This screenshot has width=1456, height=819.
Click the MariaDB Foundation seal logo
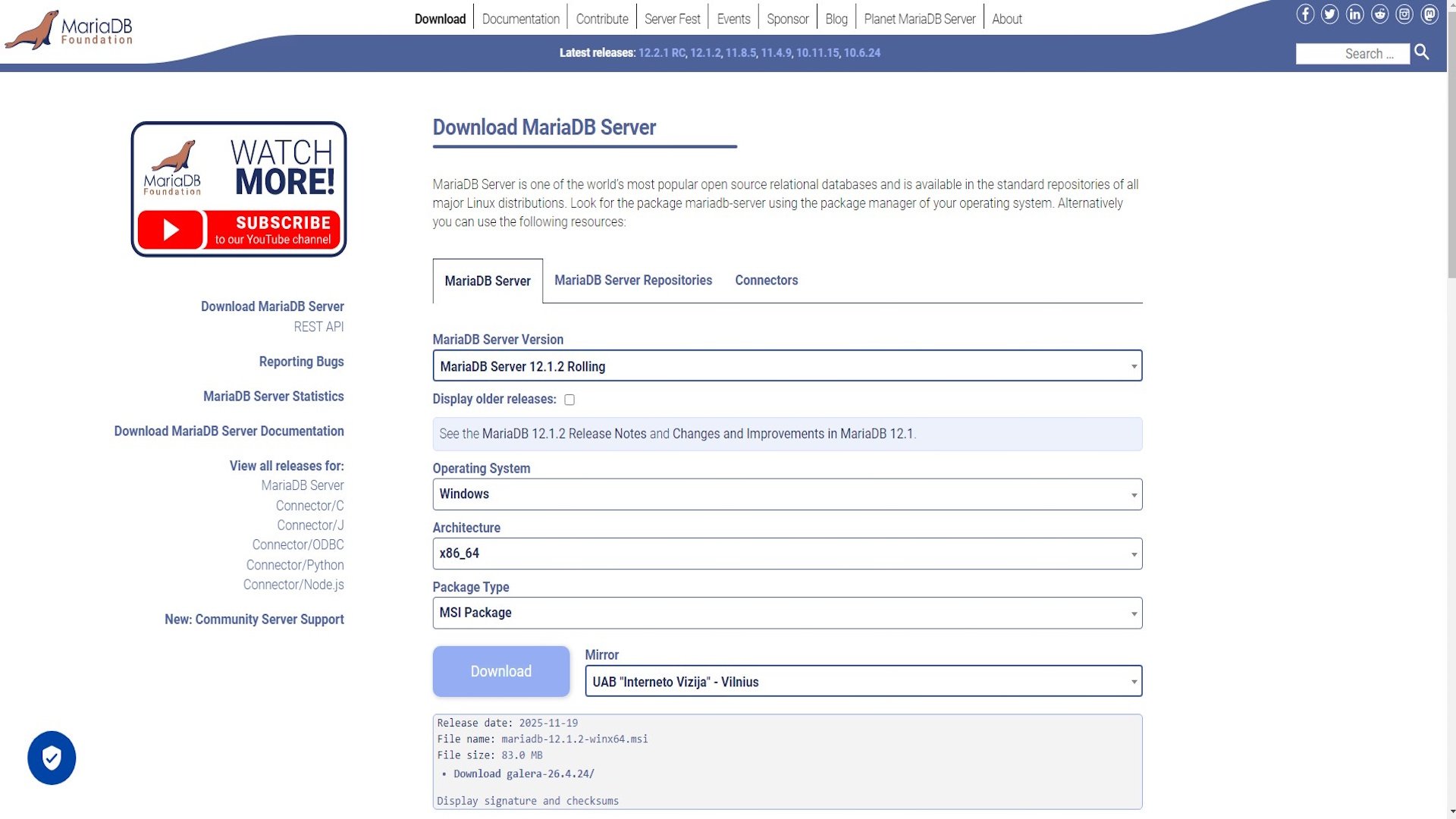pos(69,30)
